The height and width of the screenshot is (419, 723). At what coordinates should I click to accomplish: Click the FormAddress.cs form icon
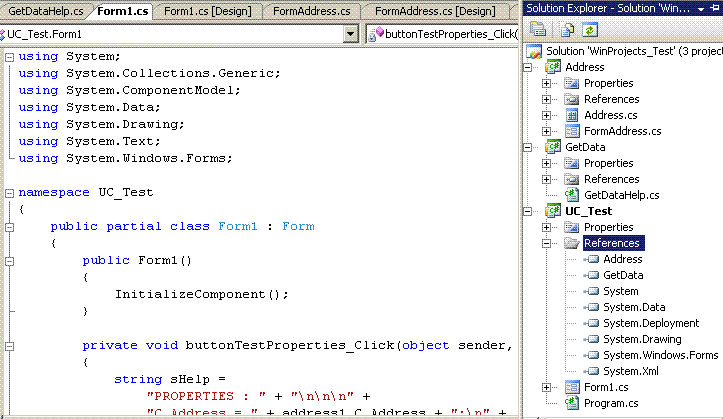(x=572, y=131)
